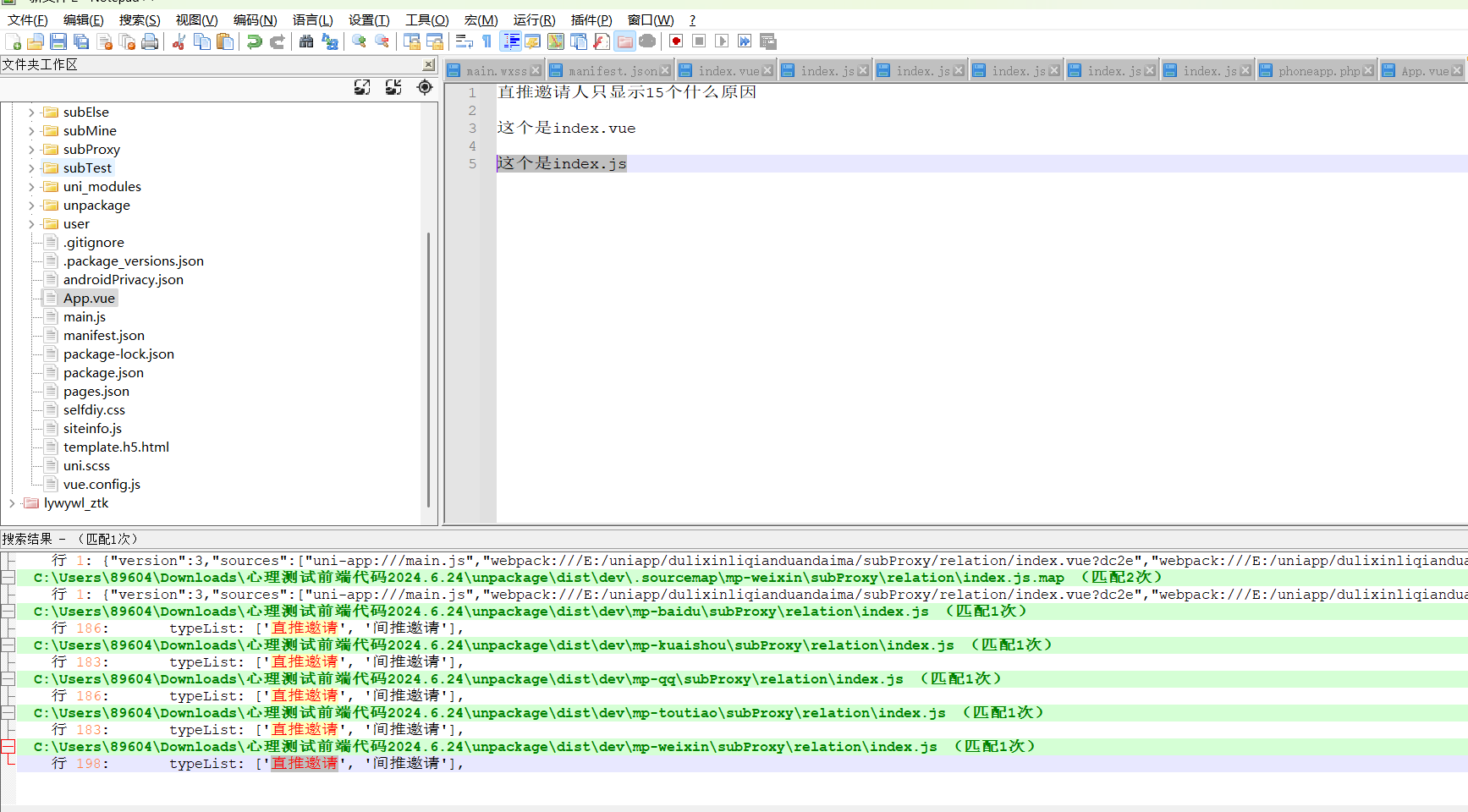The width and height of the screenshot is (1468, 812).
Task: Select manifest.json in the file tree
Action: click(104, 336)
